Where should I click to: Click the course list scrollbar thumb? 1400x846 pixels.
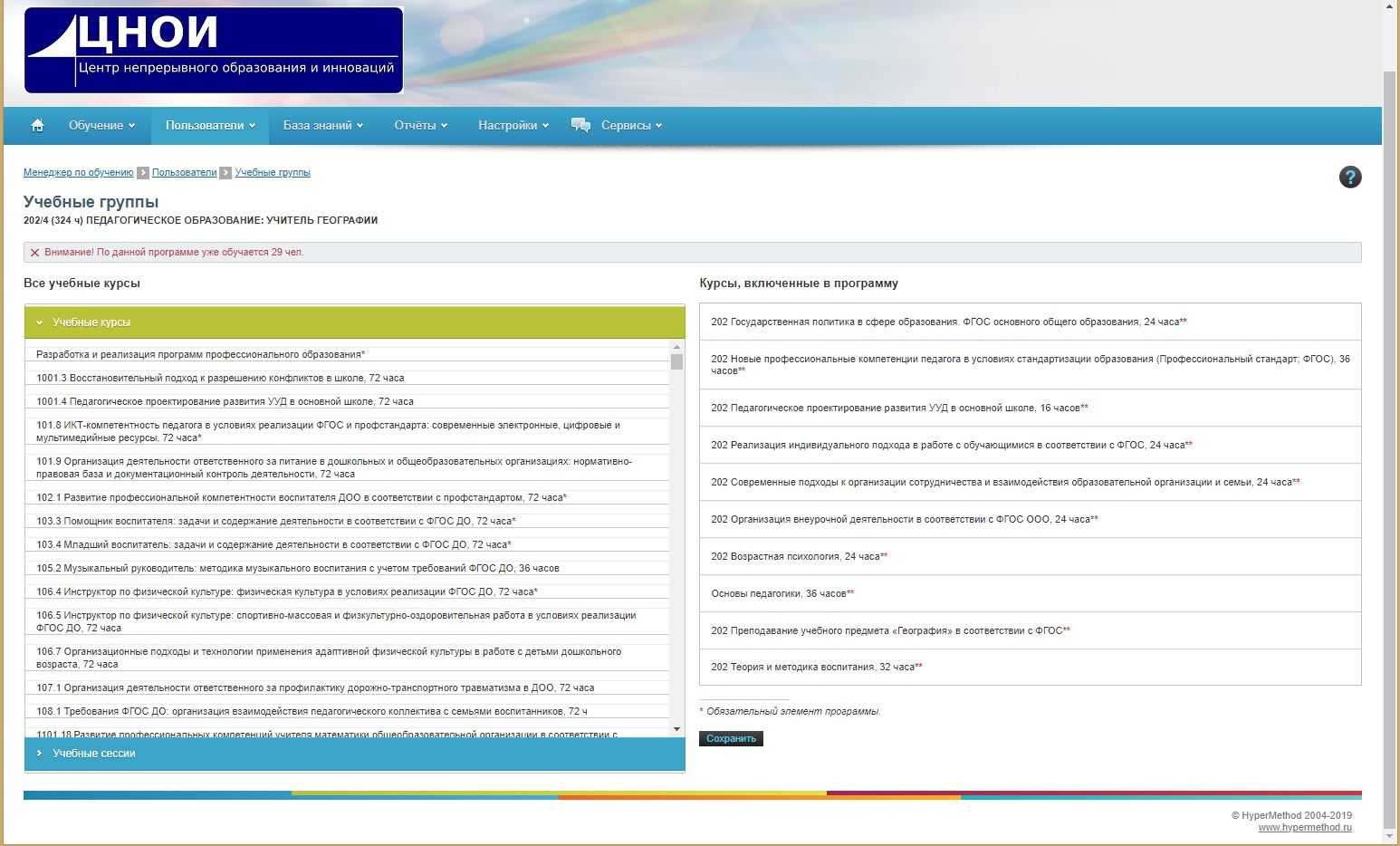pyautogui.click(x=676, y=362)
